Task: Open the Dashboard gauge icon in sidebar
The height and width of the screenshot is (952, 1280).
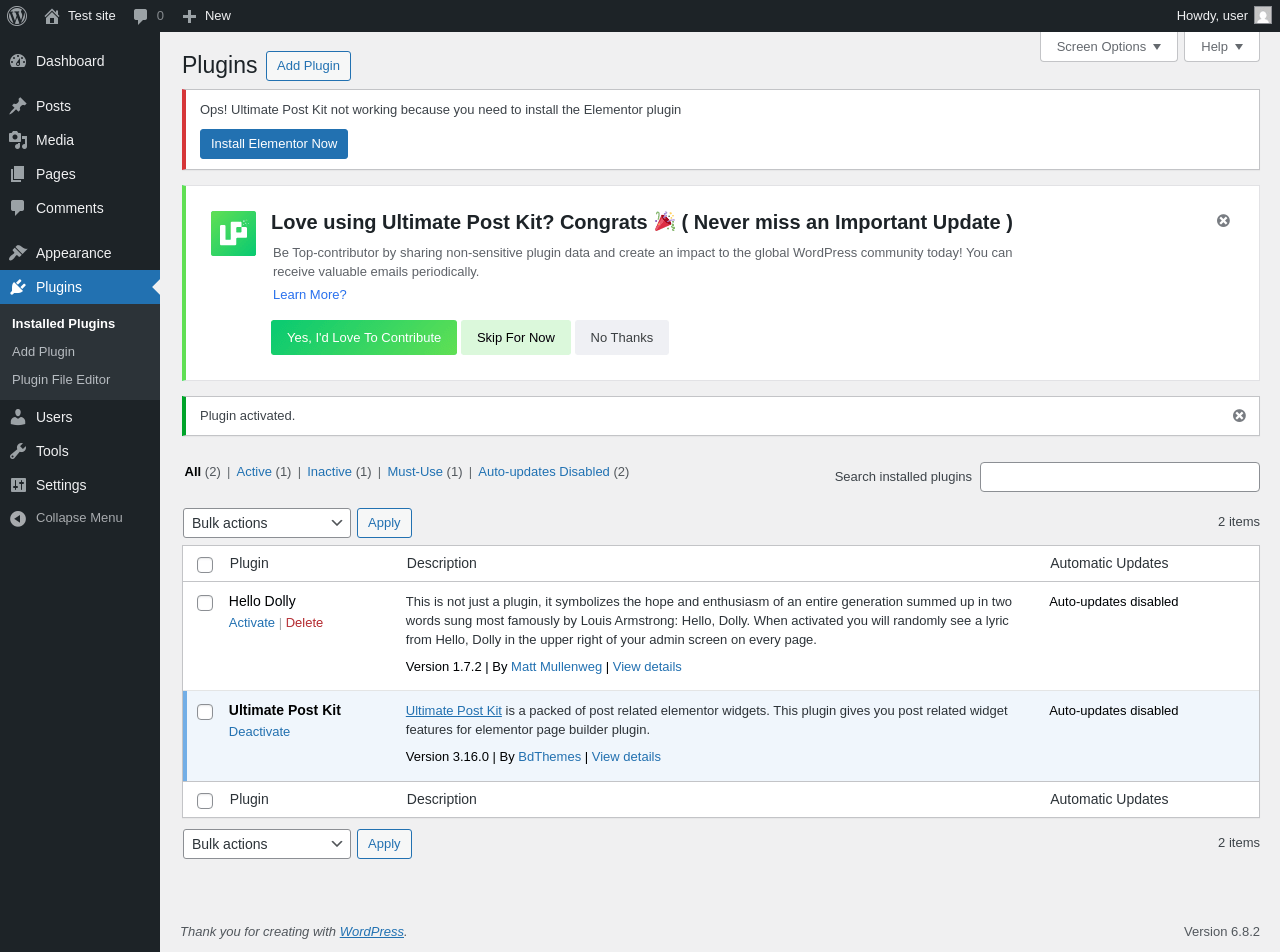Action: tap(18, 61)
